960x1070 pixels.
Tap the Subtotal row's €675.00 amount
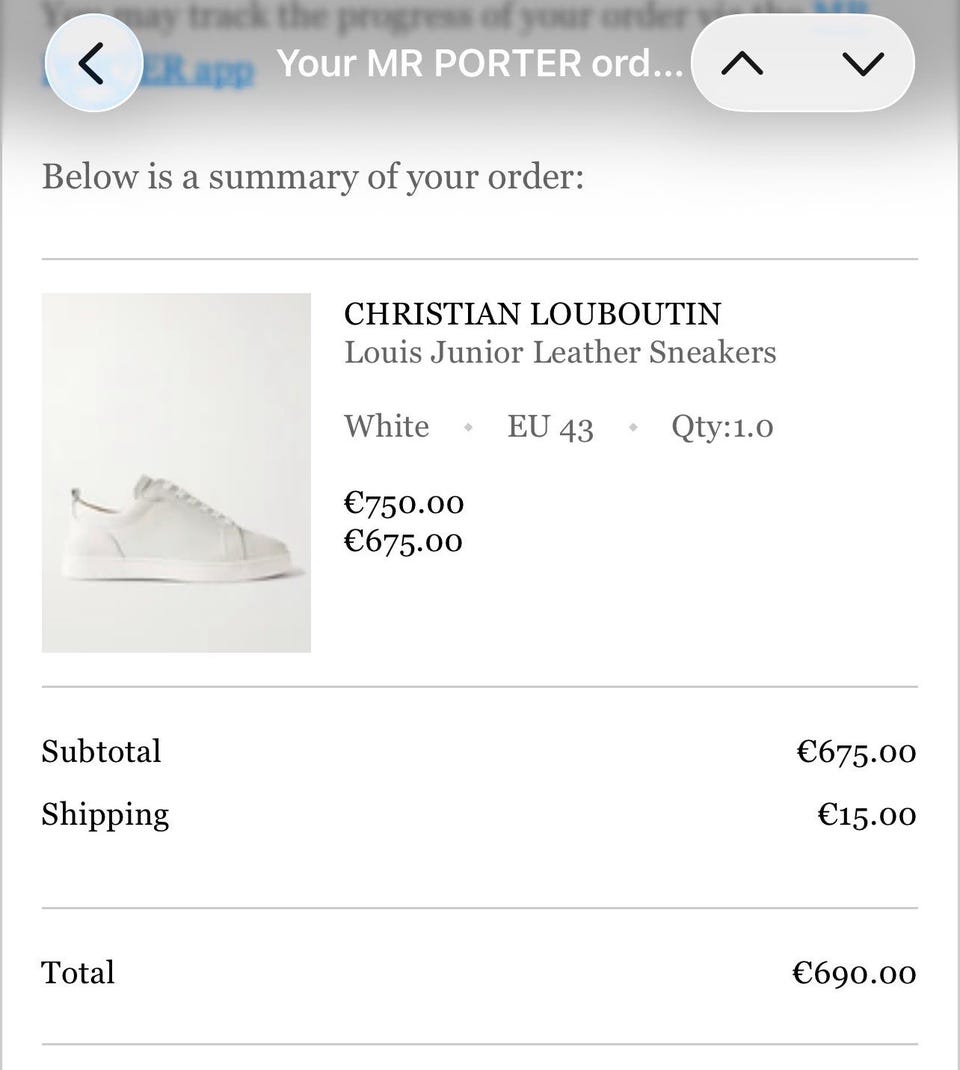[856, 752]
